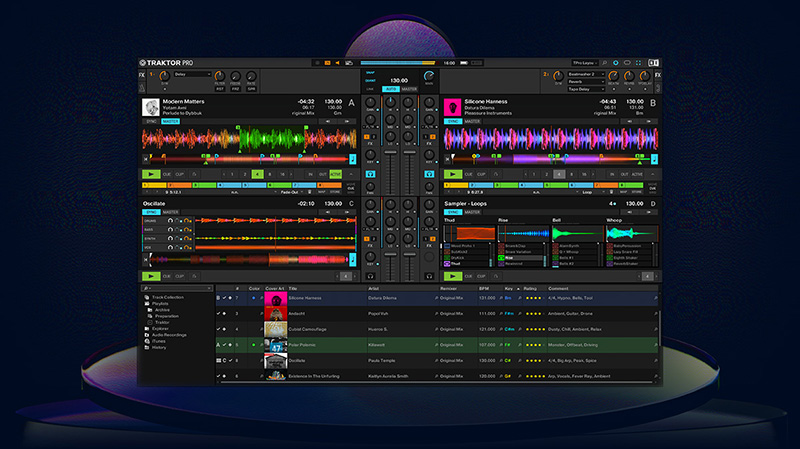The height and width of the screenshot is (449, 800).
Task: Click Silicone Harness cover art Deck B
Action: point(453,108)
